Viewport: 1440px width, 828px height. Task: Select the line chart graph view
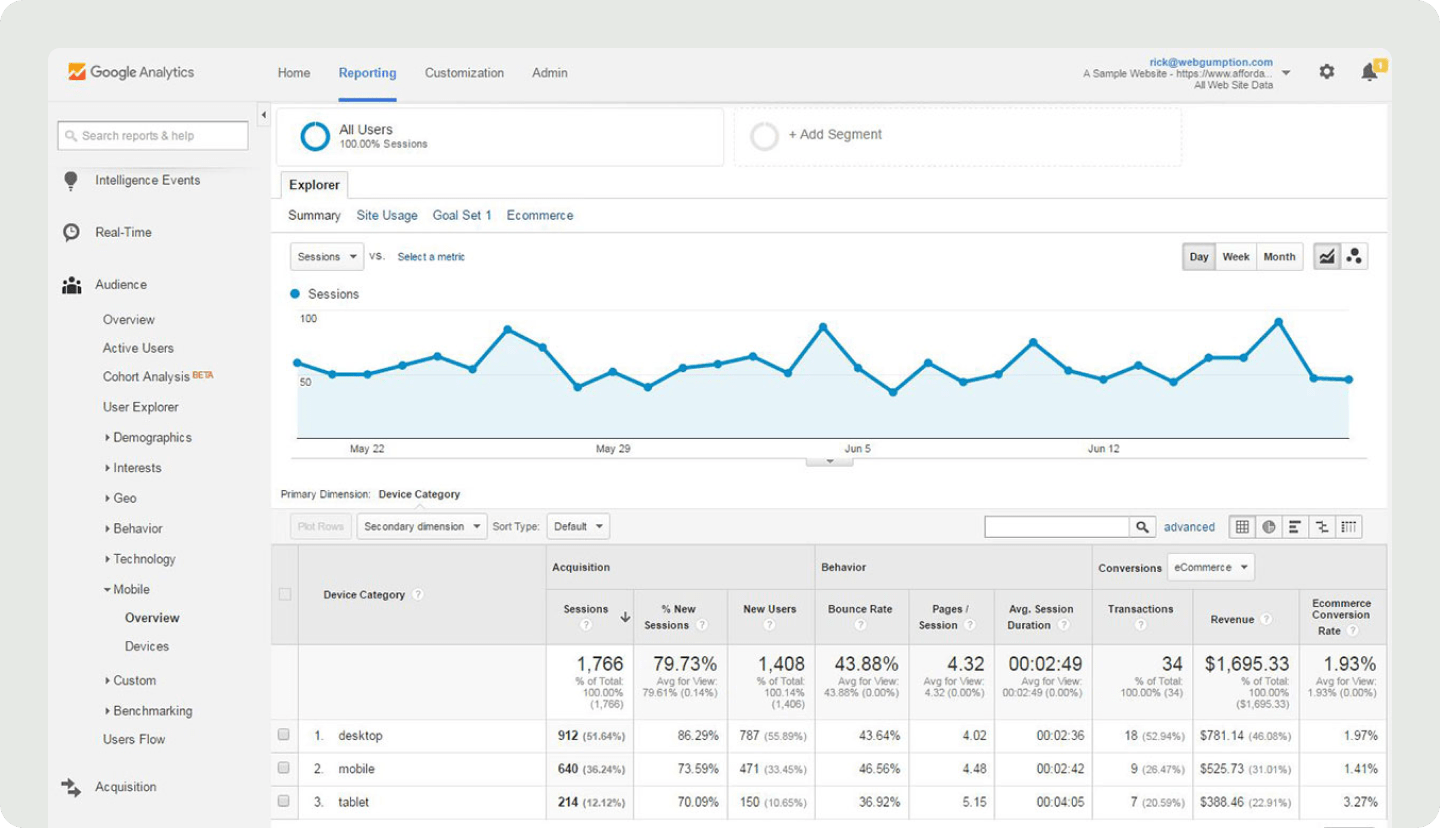(x=1327, y=256)
